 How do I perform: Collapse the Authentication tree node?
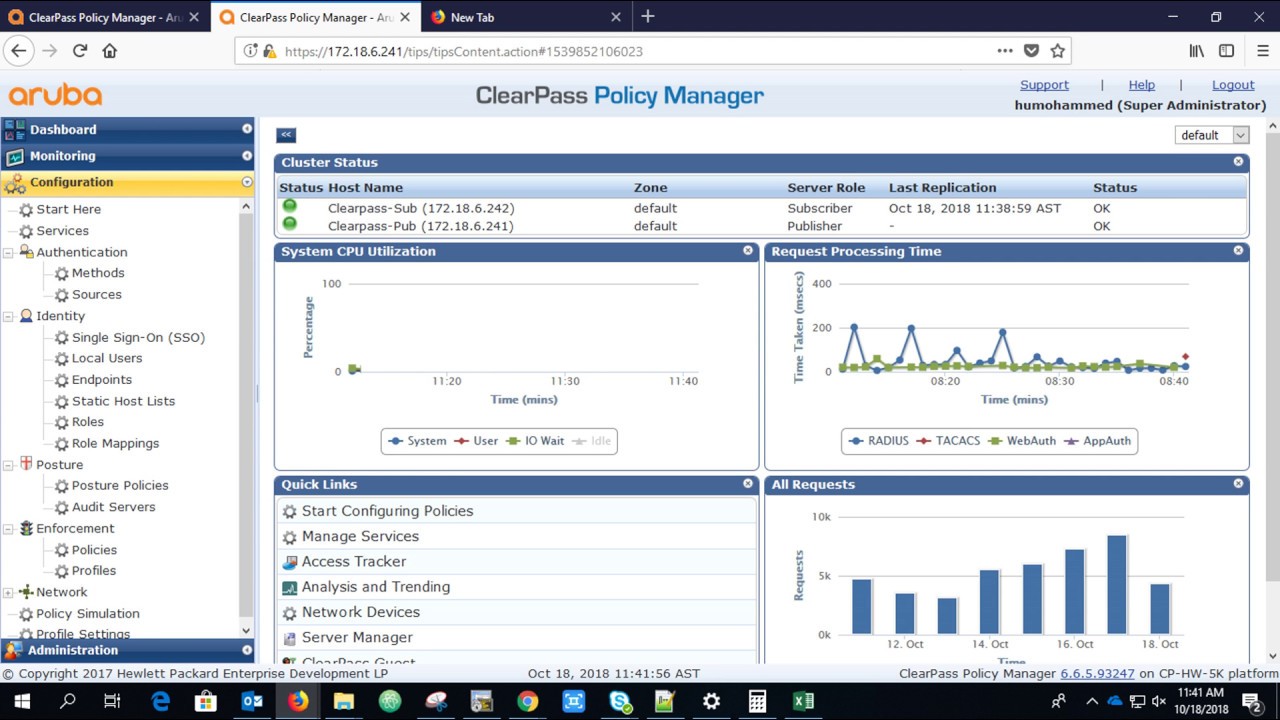pyautogui.click(x=9, y=253)
